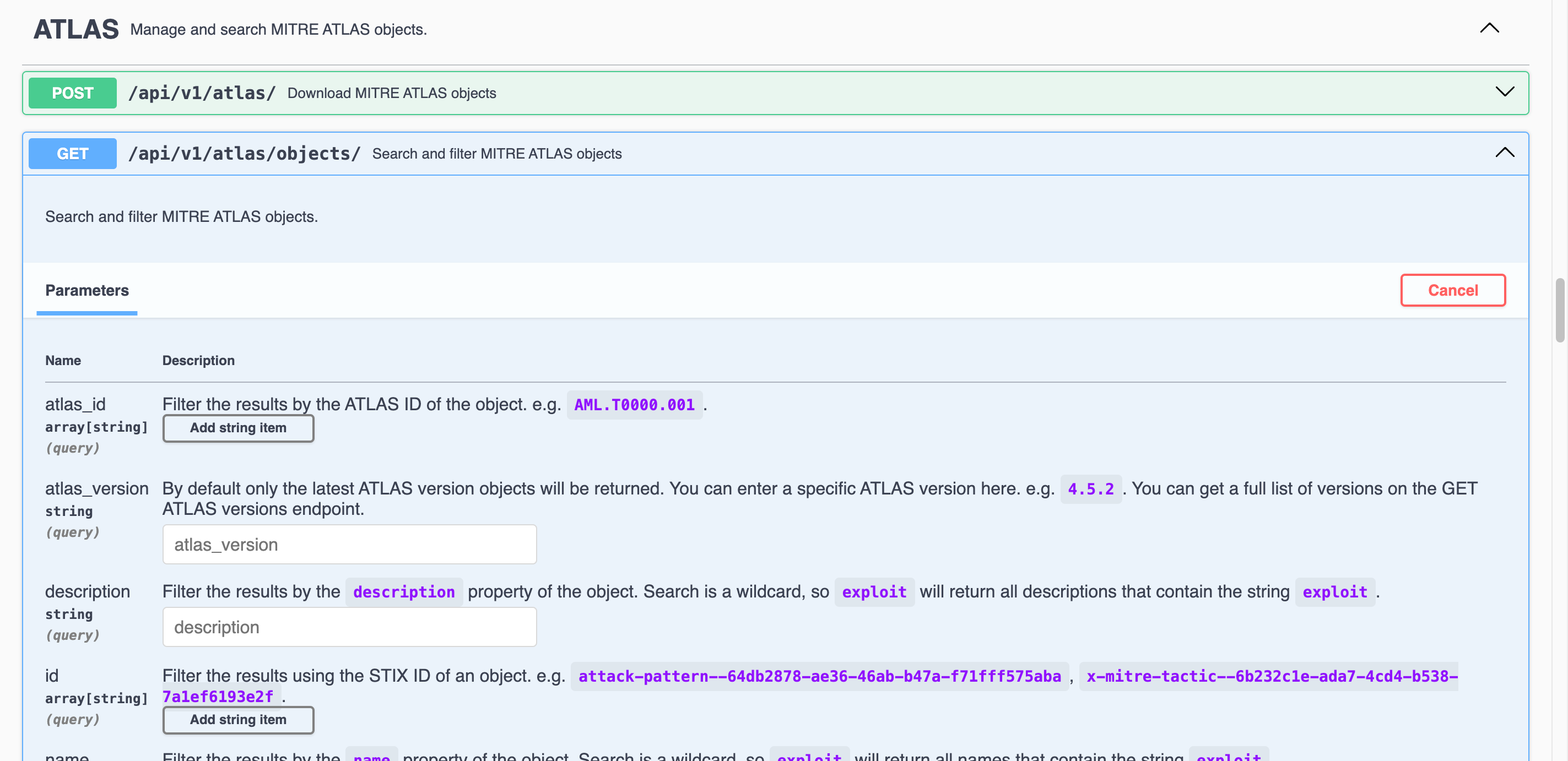Select the Parameters tab
This screenshot has height=761, width=1568.
87,291
